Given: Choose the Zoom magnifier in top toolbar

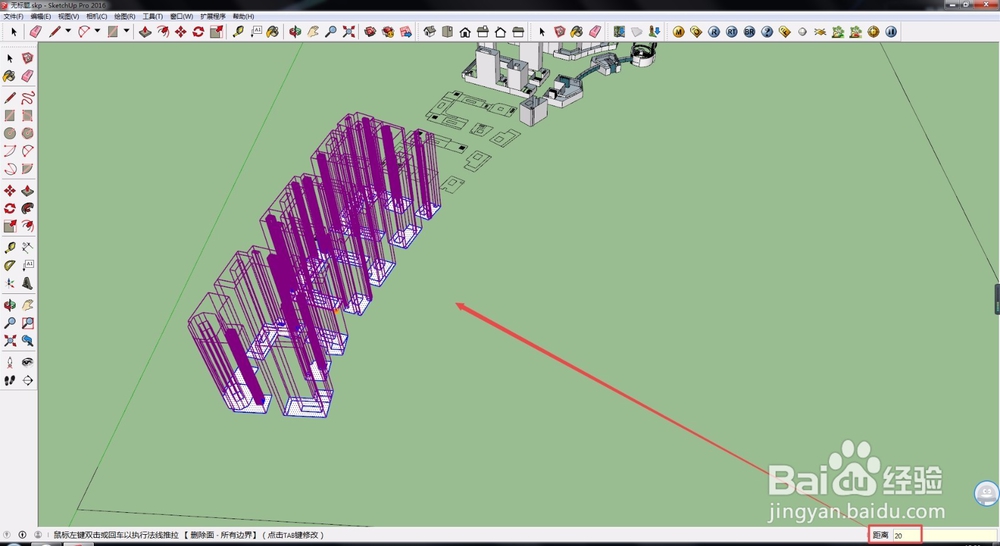Looking at the screenshot, I should (331, 31).
